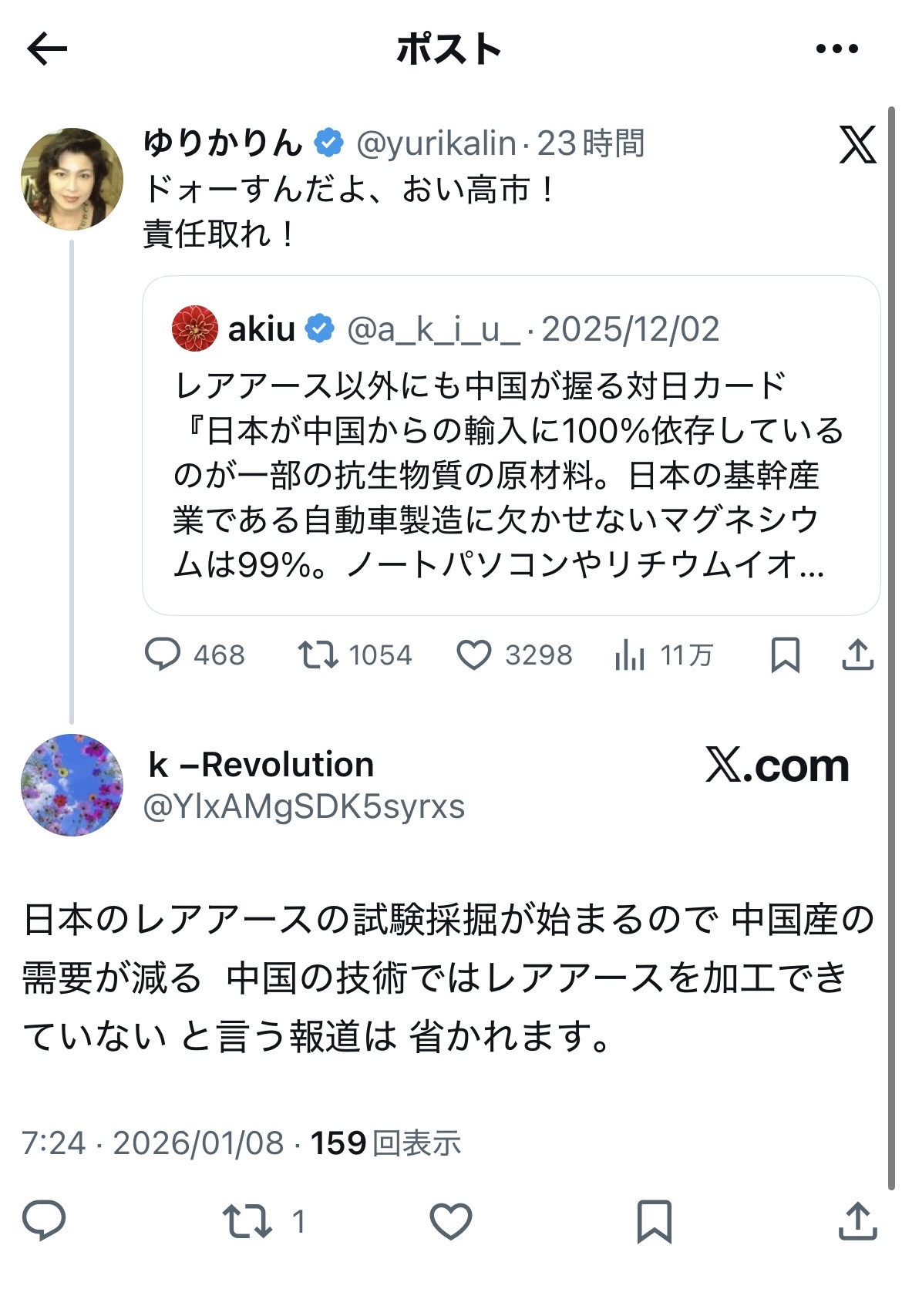Tap the back arrow

pos(47,49)
